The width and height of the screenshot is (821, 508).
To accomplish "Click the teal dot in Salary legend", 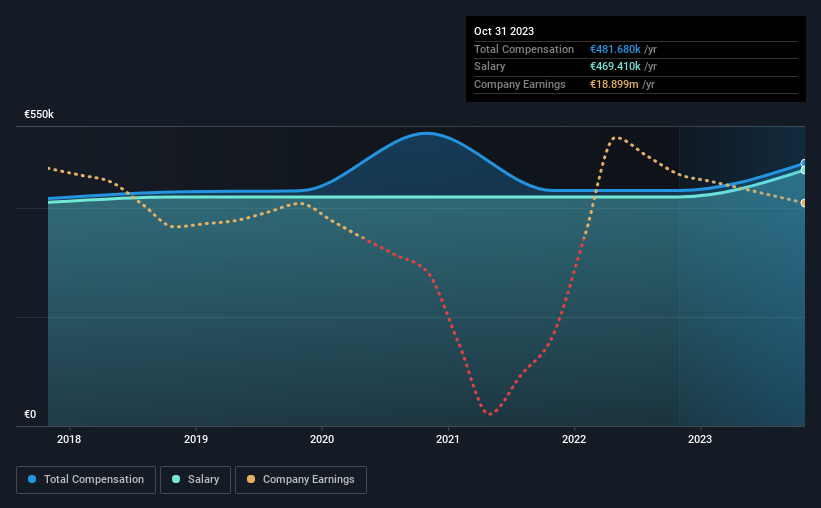I will pyautogui.click(x=176, y=479).
